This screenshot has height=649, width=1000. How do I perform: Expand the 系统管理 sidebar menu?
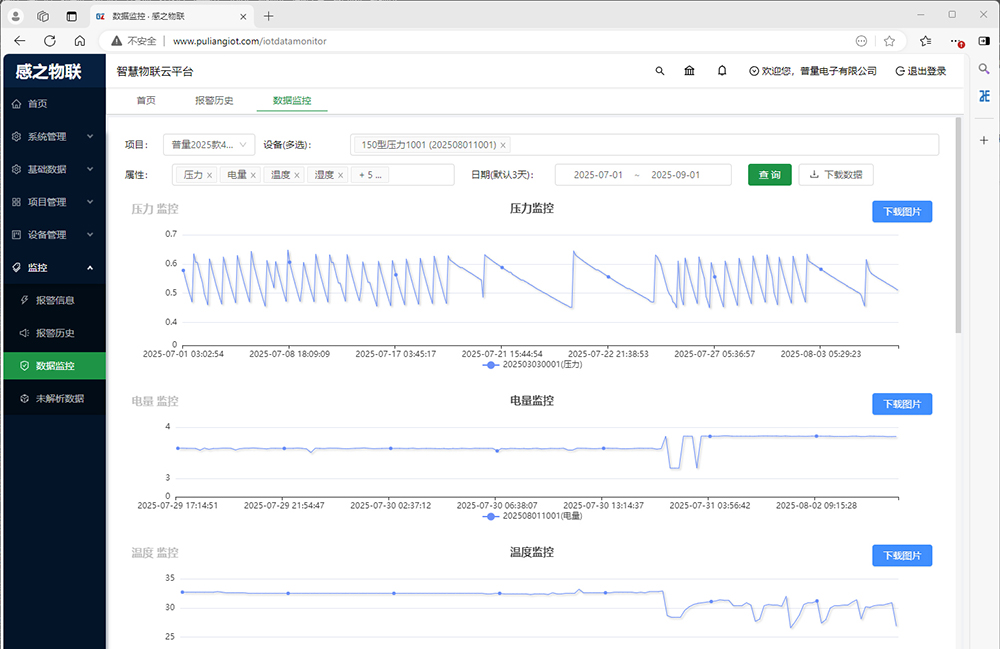(x=54, y=137)
